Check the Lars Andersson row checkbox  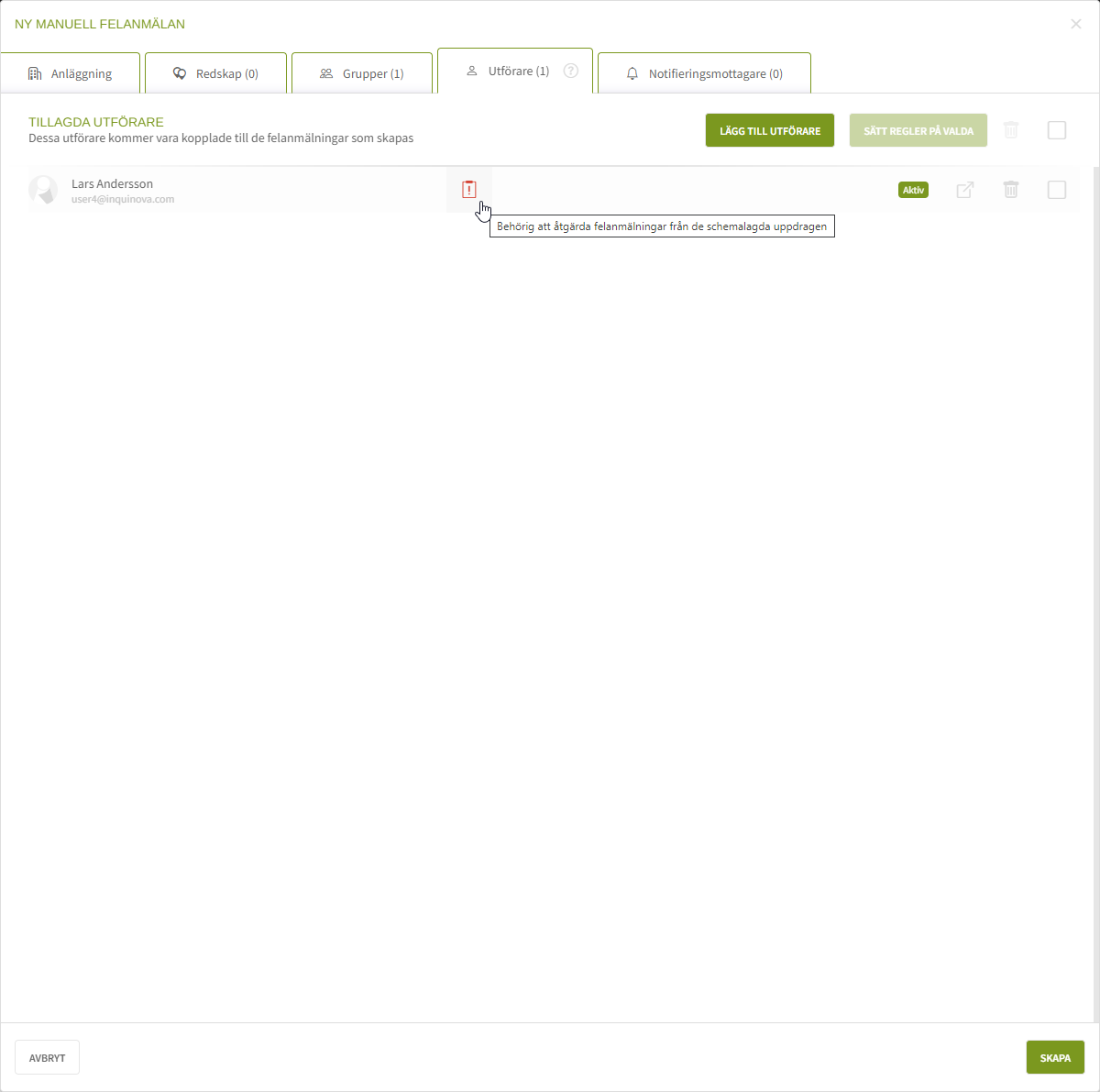coord(1057,190)
